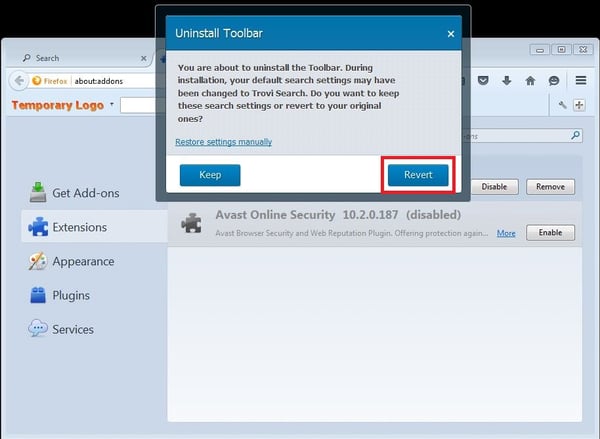This screenshot has height=439, width=600.
Task: Open the Restore settings manually link
Action: [223, 142]
